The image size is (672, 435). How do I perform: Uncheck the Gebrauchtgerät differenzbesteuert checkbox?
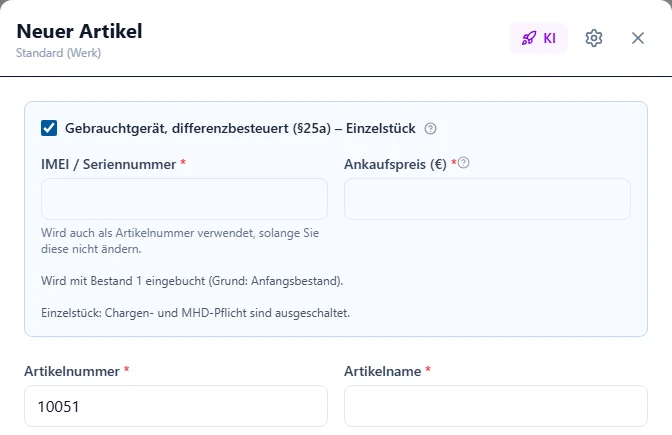click(49, 128)
